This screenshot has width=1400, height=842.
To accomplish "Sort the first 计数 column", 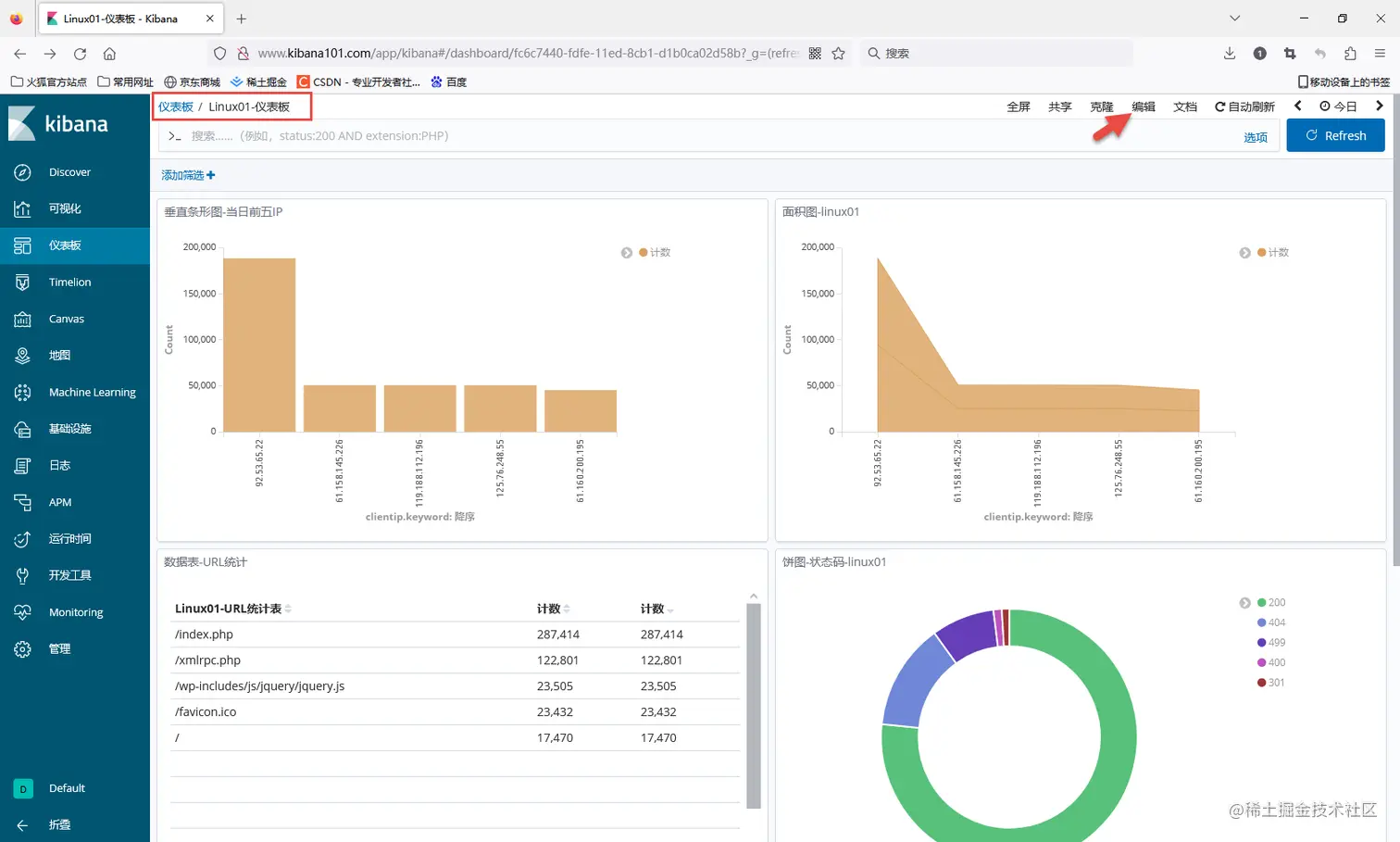I will (x=554, y=609).
